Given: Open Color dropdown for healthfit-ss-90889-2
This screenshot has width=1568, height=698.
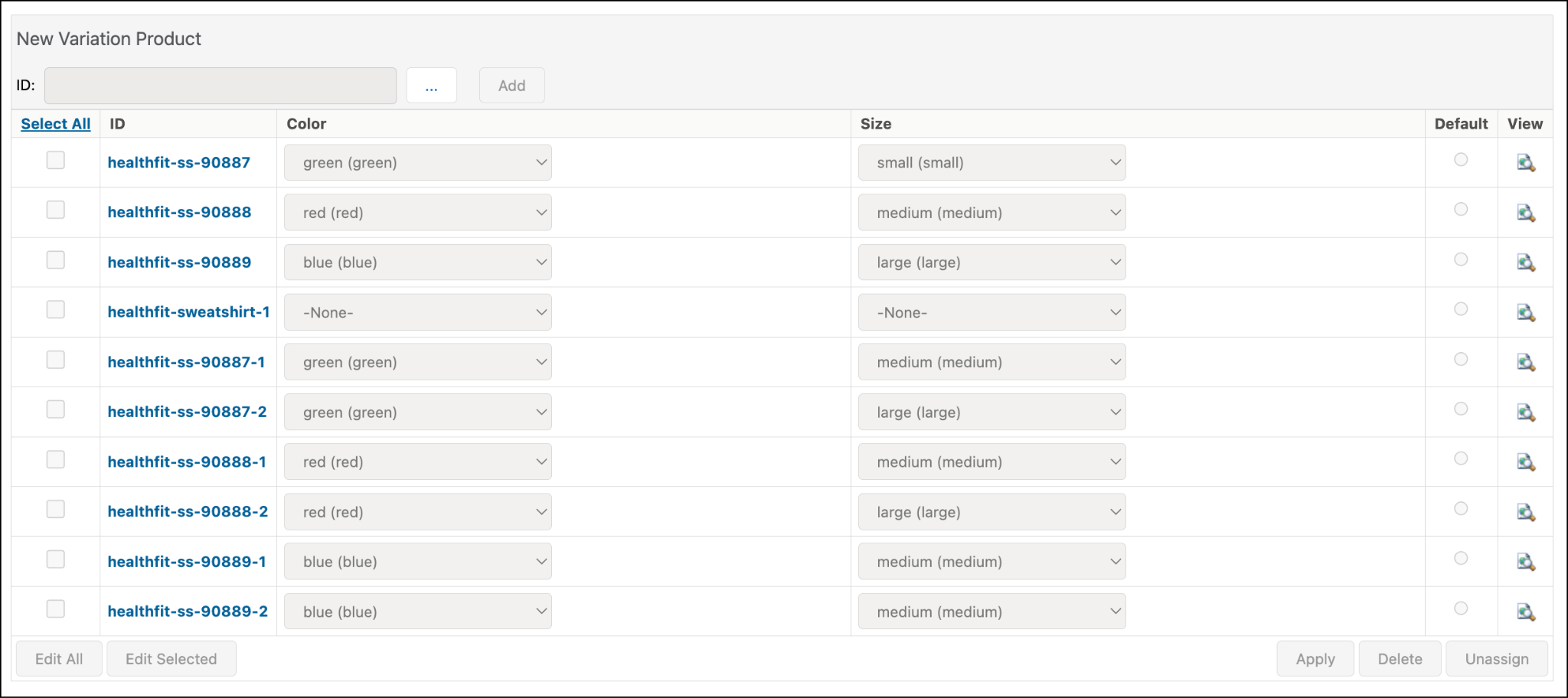Looking at the screenshot, I should pyautogui.click(x=418, y=612).
